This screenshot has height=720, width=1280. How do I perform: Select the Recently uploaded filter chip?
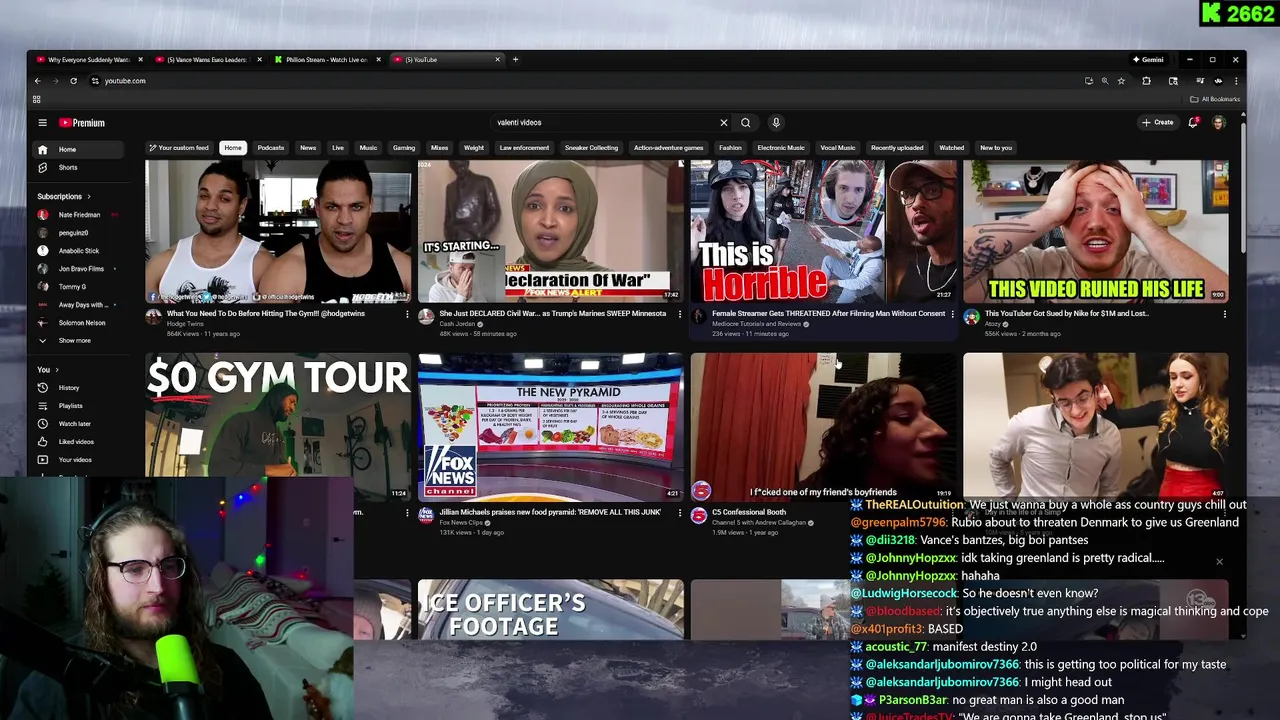click(x=897, y=148)
